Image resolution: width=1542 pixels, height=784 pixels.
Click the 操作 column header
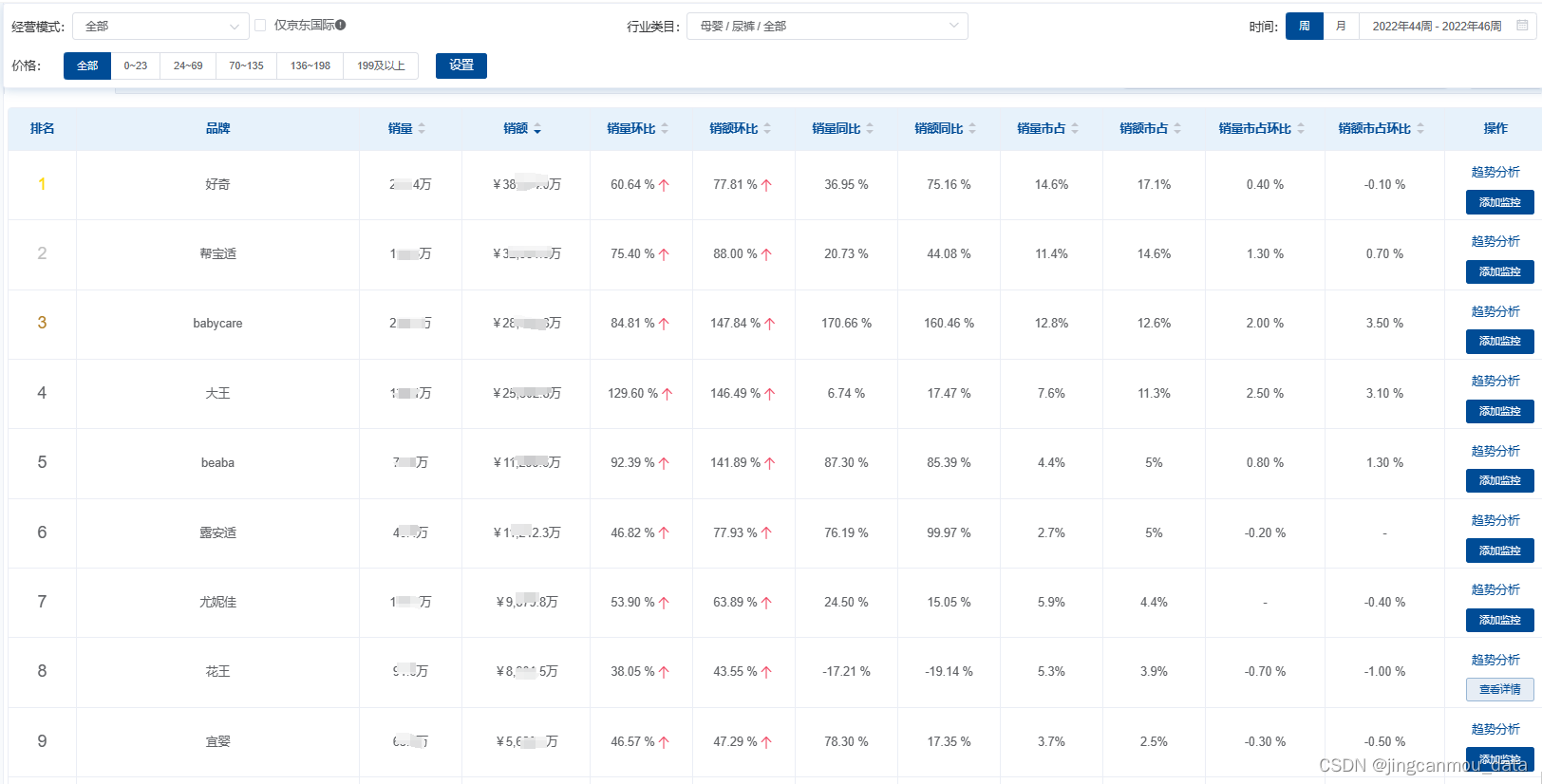pos(1495,128)
